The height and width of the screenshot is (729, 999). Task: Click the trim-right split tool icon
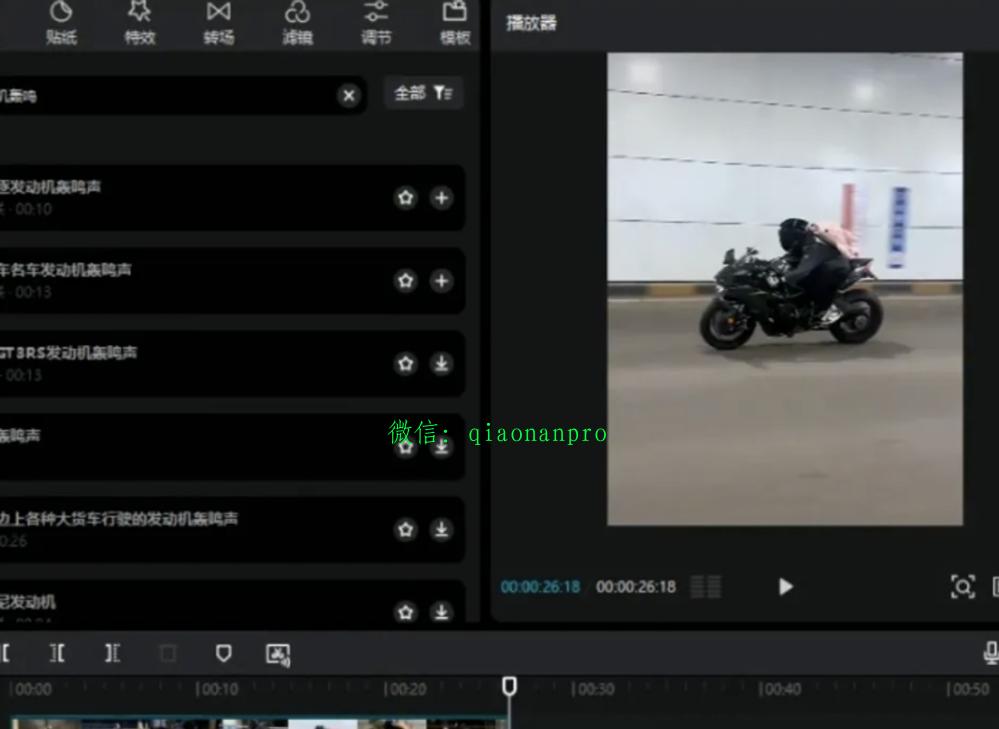pos(113,653)
